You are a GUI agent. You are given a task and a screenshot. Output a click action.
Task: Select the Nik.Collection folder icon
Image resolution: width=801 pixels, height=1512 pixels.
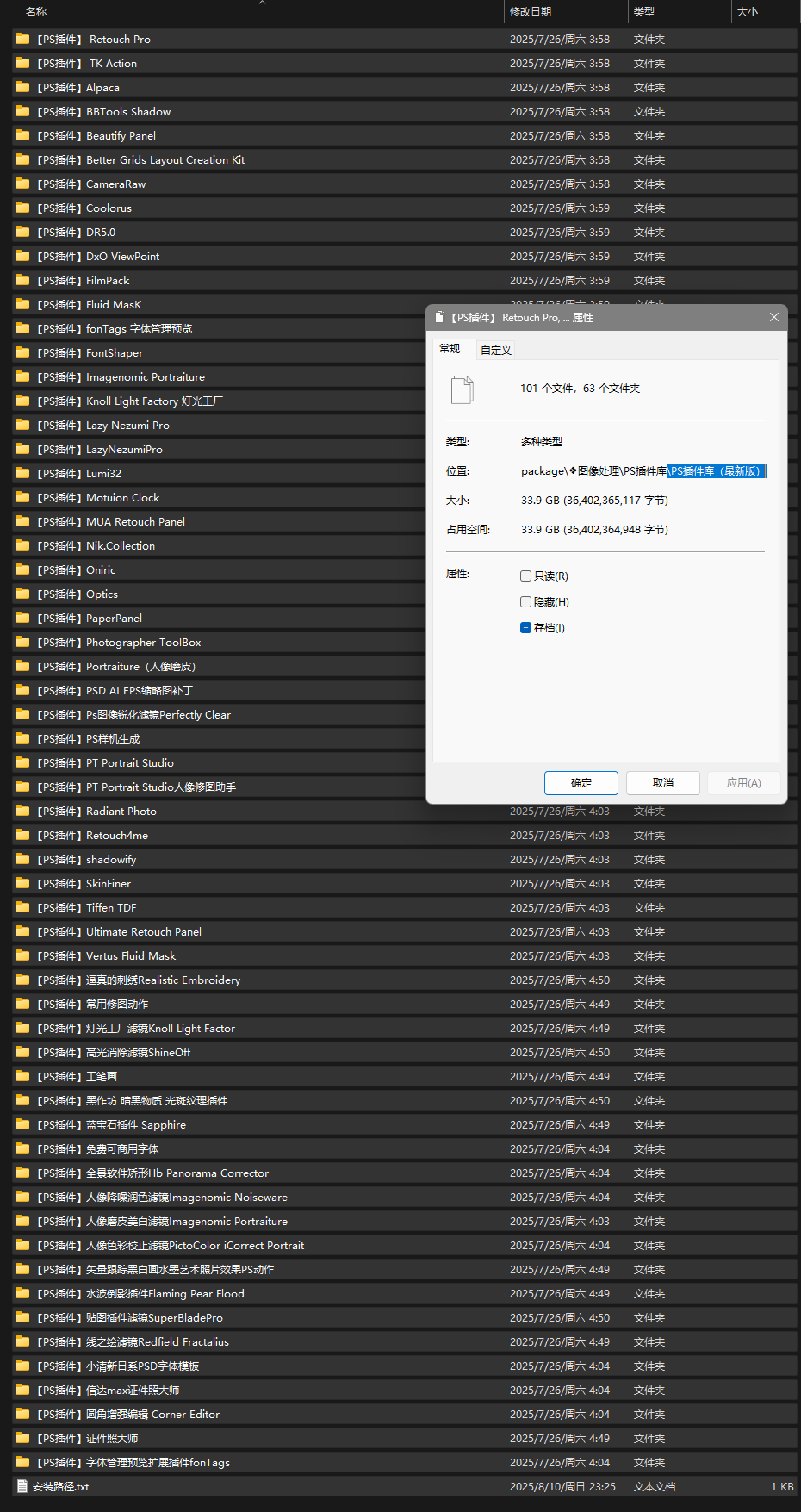coord(22,545)
